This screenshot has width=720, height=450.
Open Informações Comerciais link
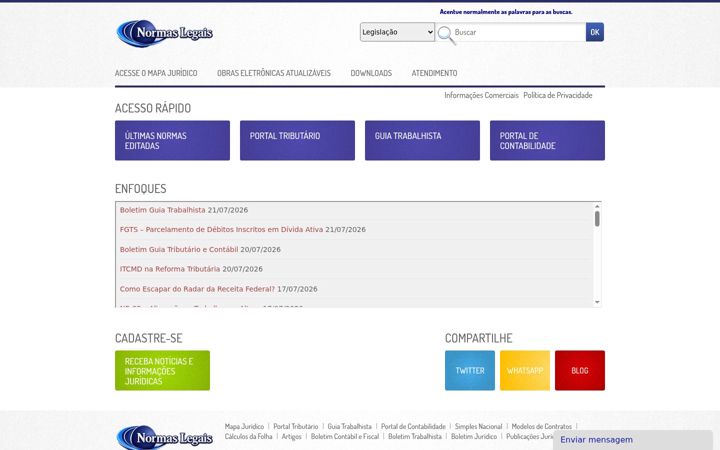481,95
